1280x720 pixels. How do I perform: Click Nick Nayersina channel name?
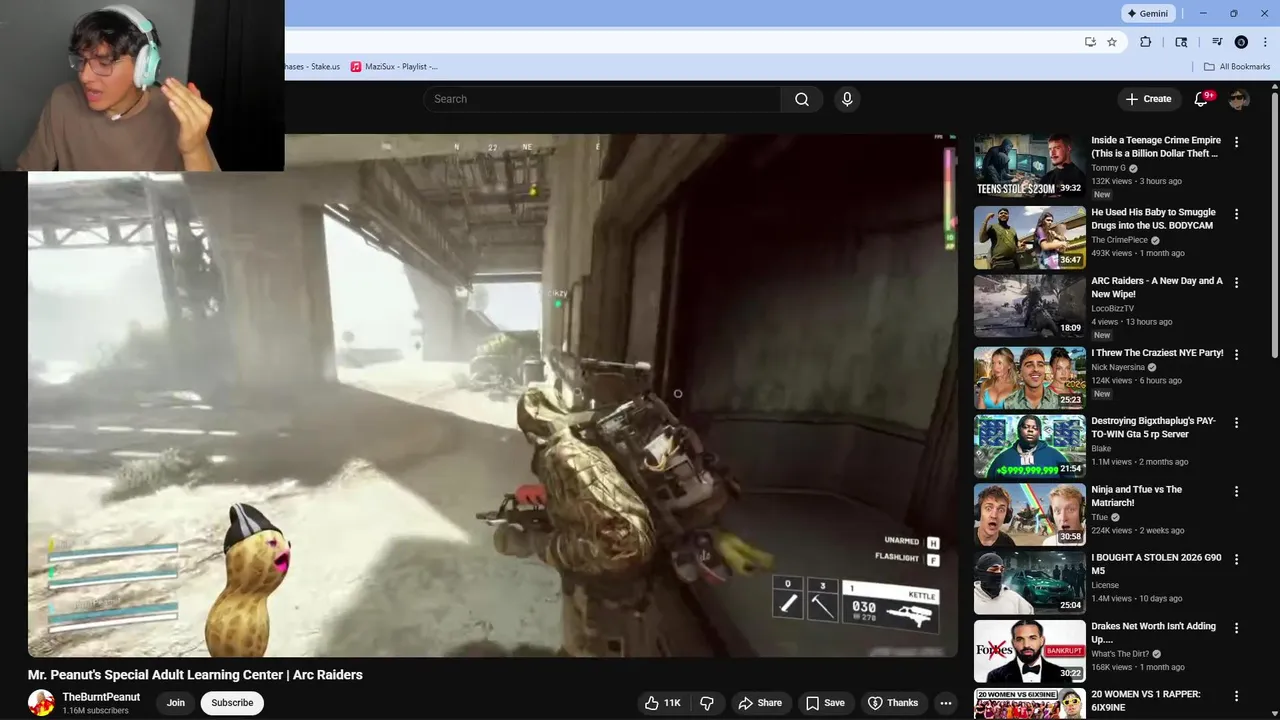click(x=1118, y=367)
